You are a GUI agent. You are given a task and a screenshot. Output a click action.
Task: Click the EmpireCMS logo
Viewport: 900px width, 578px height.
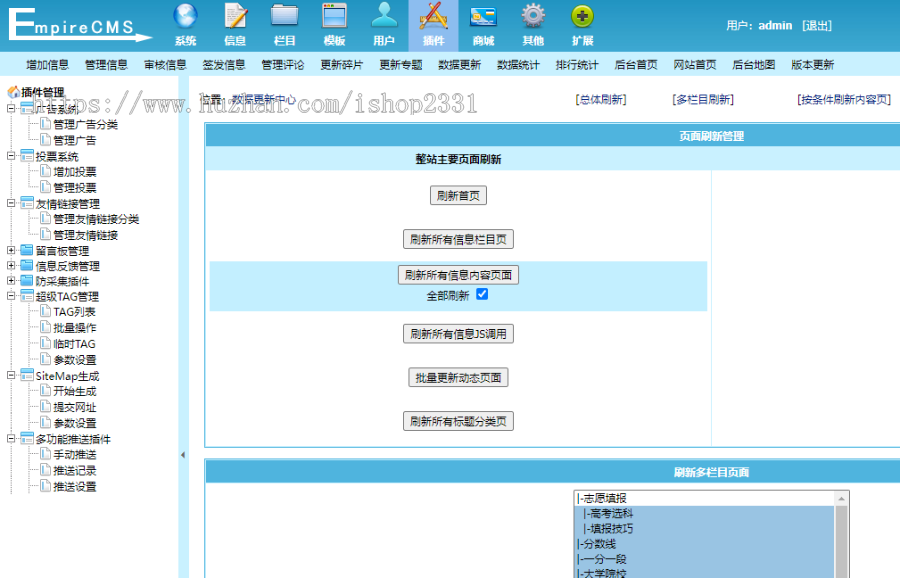coord(80,25)
